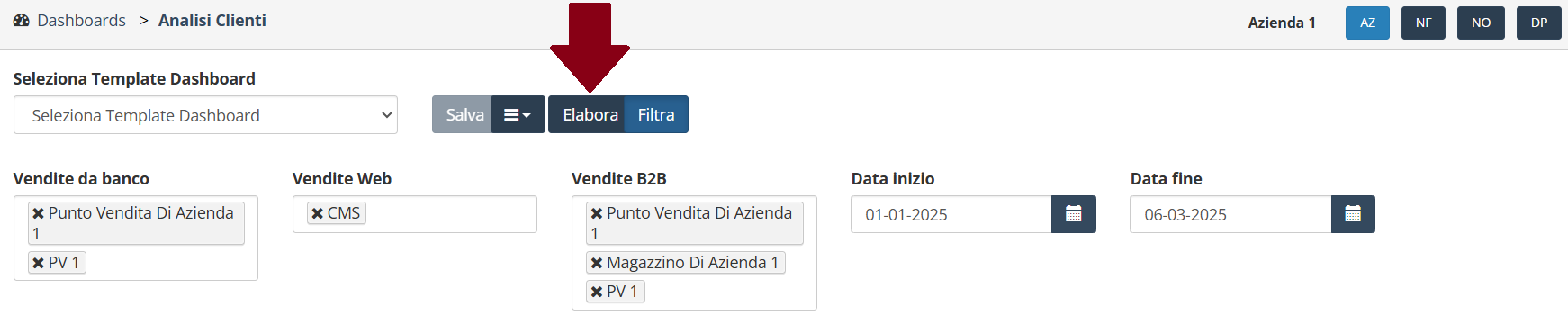Remove Magazzino Di Azienda 1 tag
Viewport: 1568px width, 324px height.
596,263
